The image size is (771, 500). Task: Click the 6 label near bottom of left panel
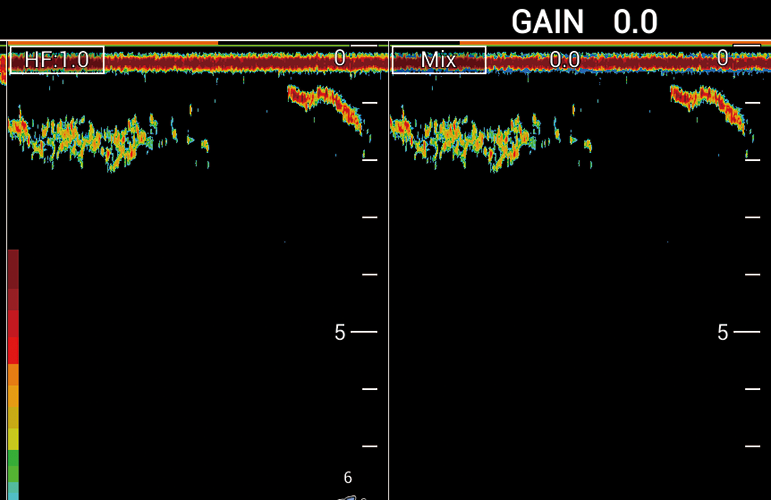[x=348, y=478]
